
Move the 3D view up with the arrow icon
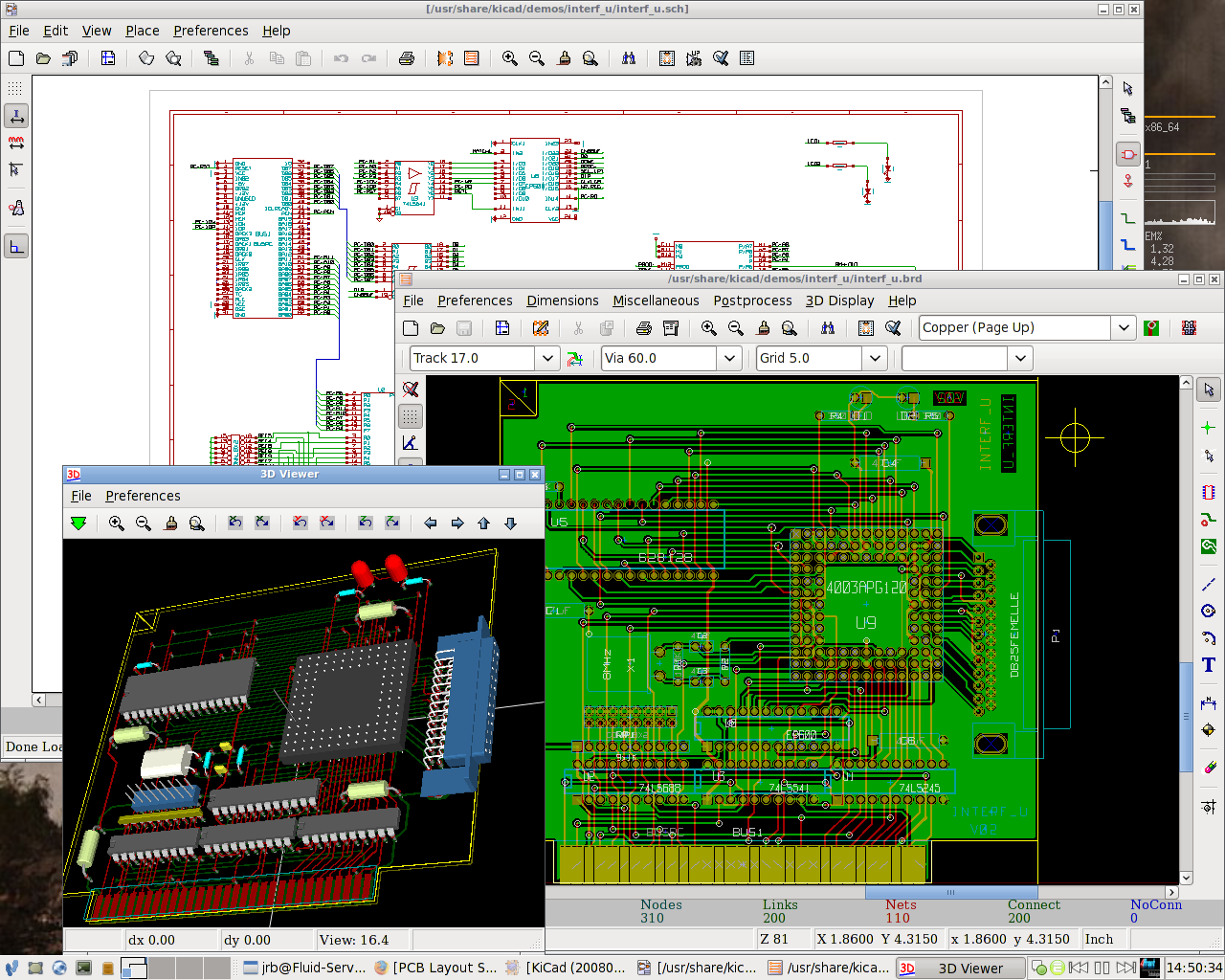click(484, 523)
